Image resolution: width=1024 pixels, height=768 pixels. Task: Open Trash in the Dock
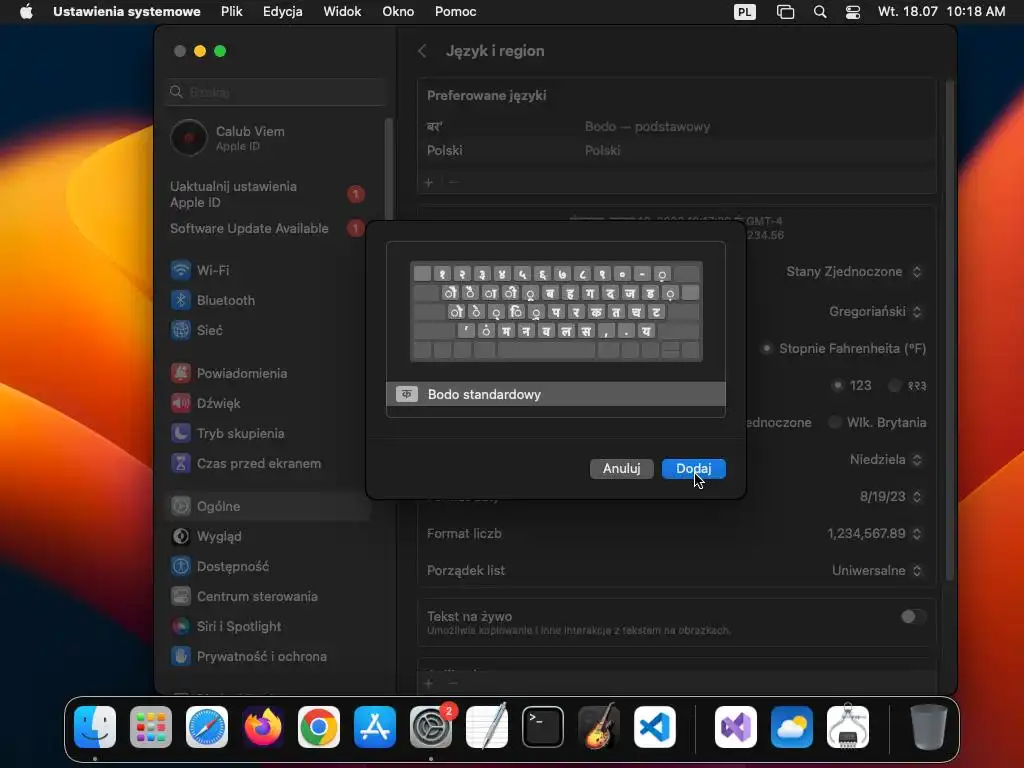(x=929, y=727)
